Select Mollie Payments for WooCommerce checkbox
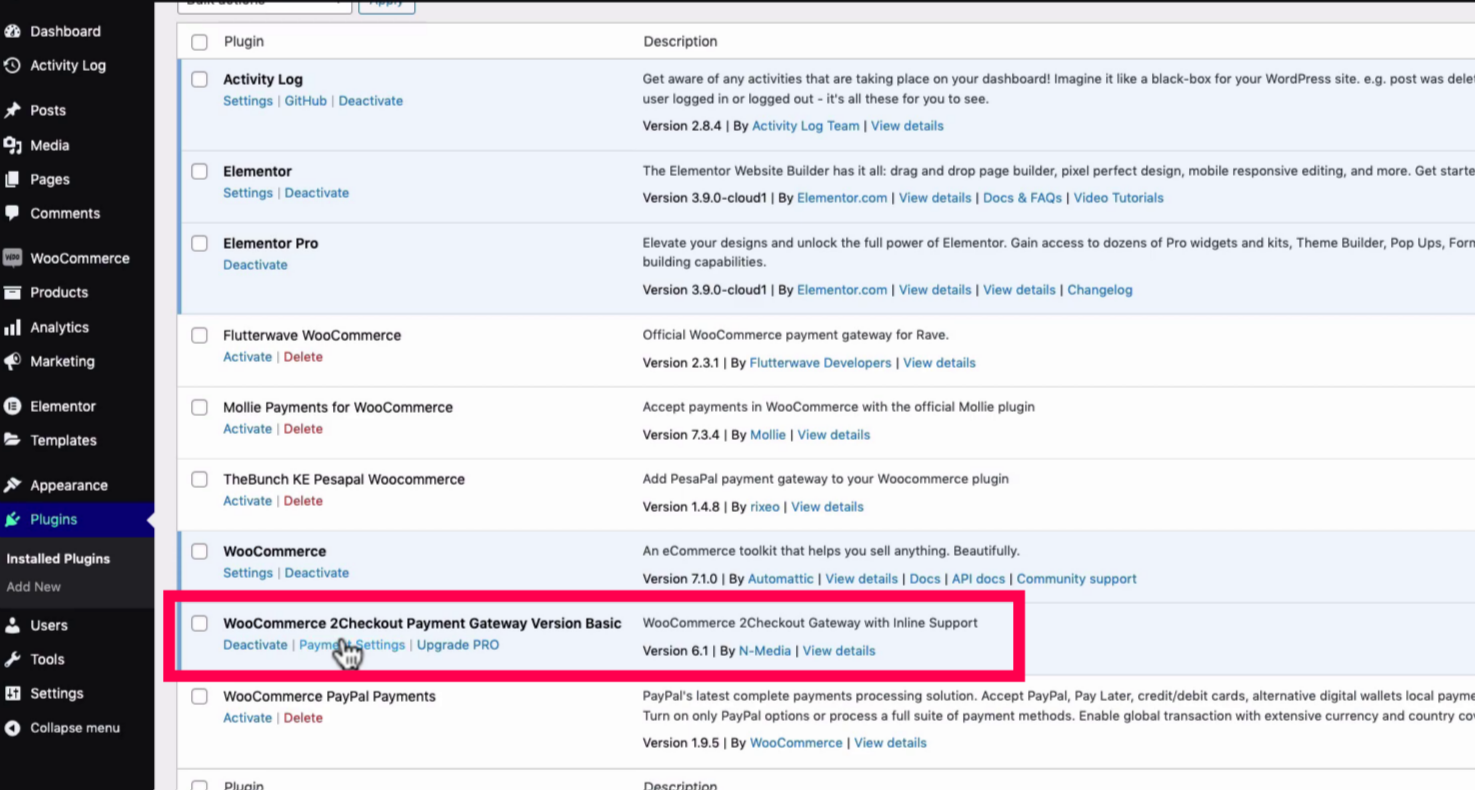This screenshot has width=1475, height=790. (x=200, y=408)
